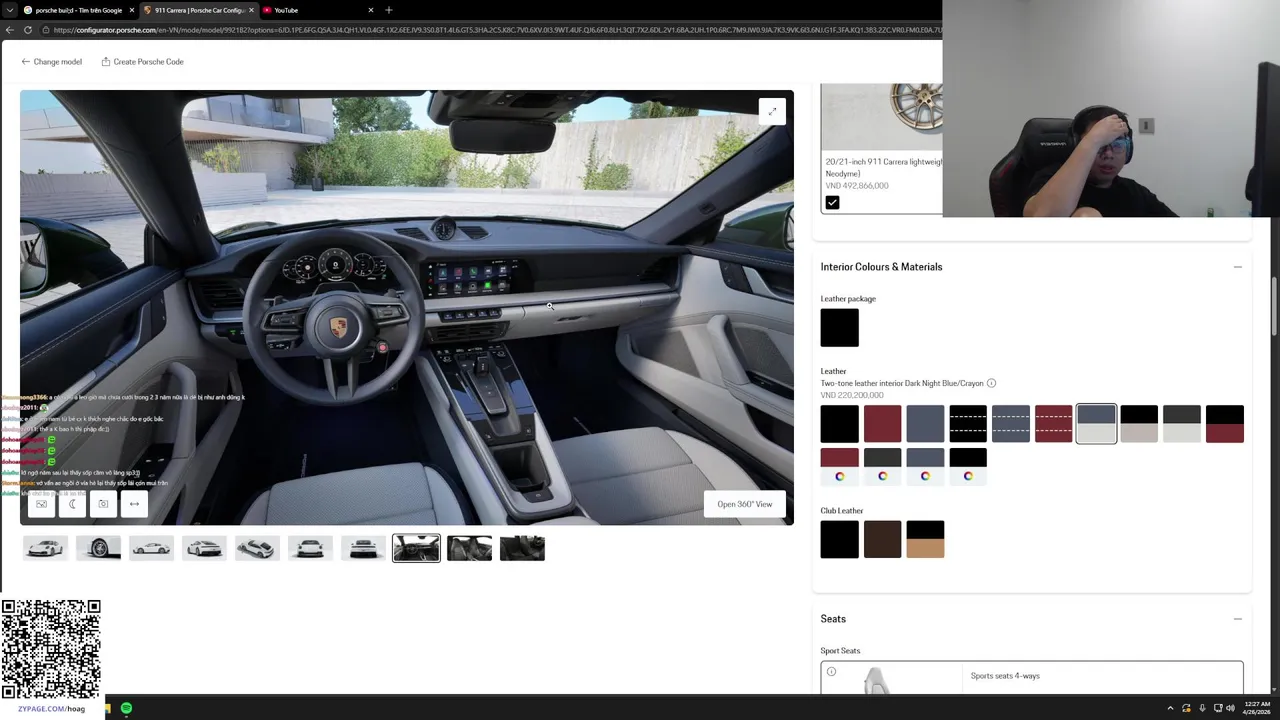Choose the black and red two-tone leather swatch
This screenshot has height=720, width=1280.
[1225, 424]
